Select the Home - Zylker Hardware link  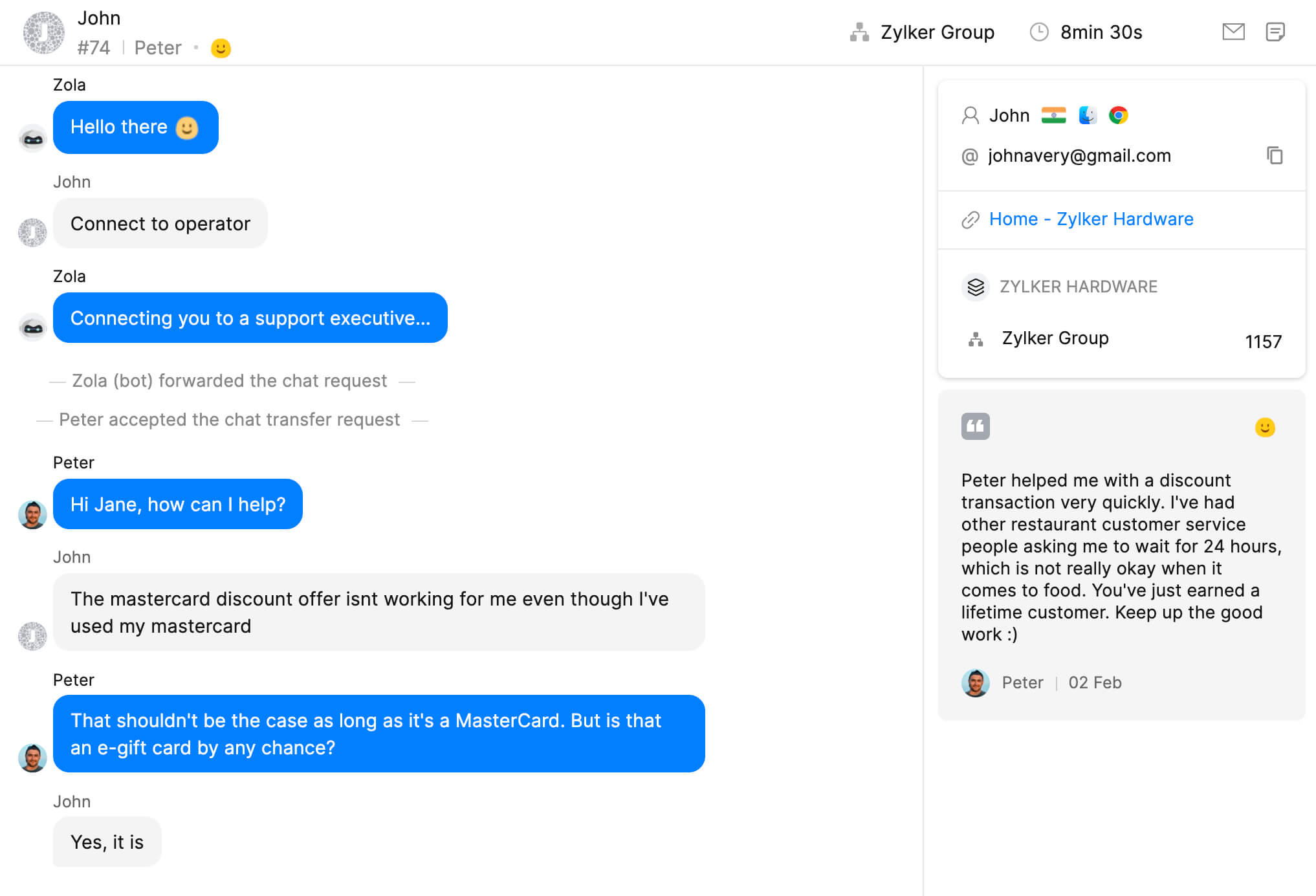click(1091, 219)
